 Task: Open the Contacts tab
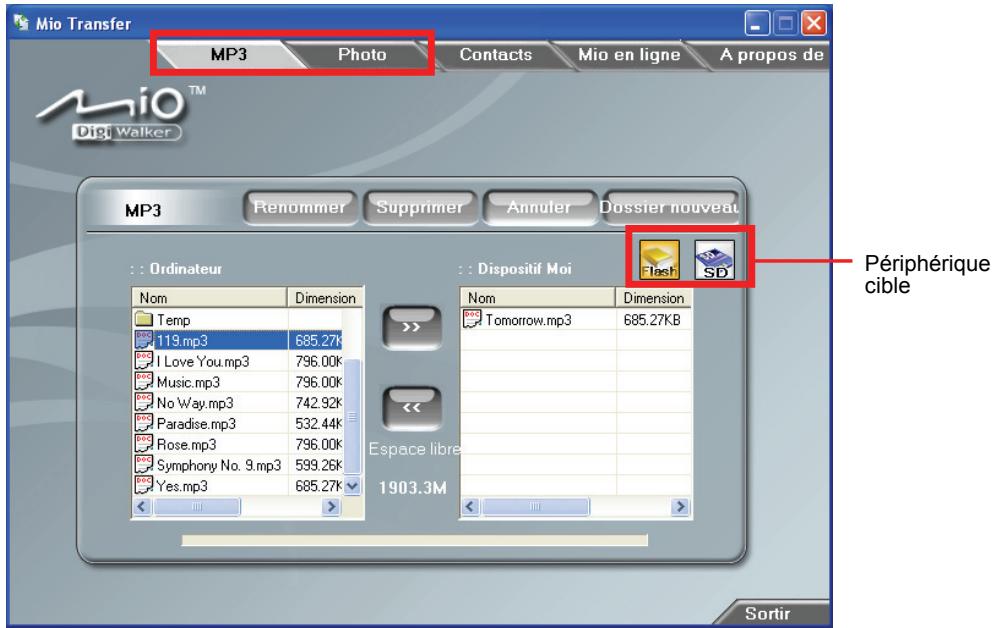(x=496, y=55)
